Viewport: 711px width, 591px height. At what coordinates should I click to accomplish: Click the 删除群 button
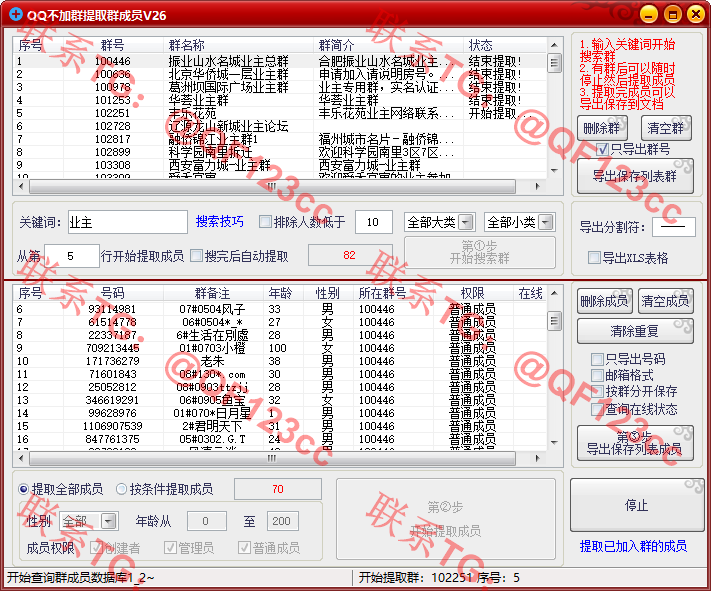tap(602, 128)
